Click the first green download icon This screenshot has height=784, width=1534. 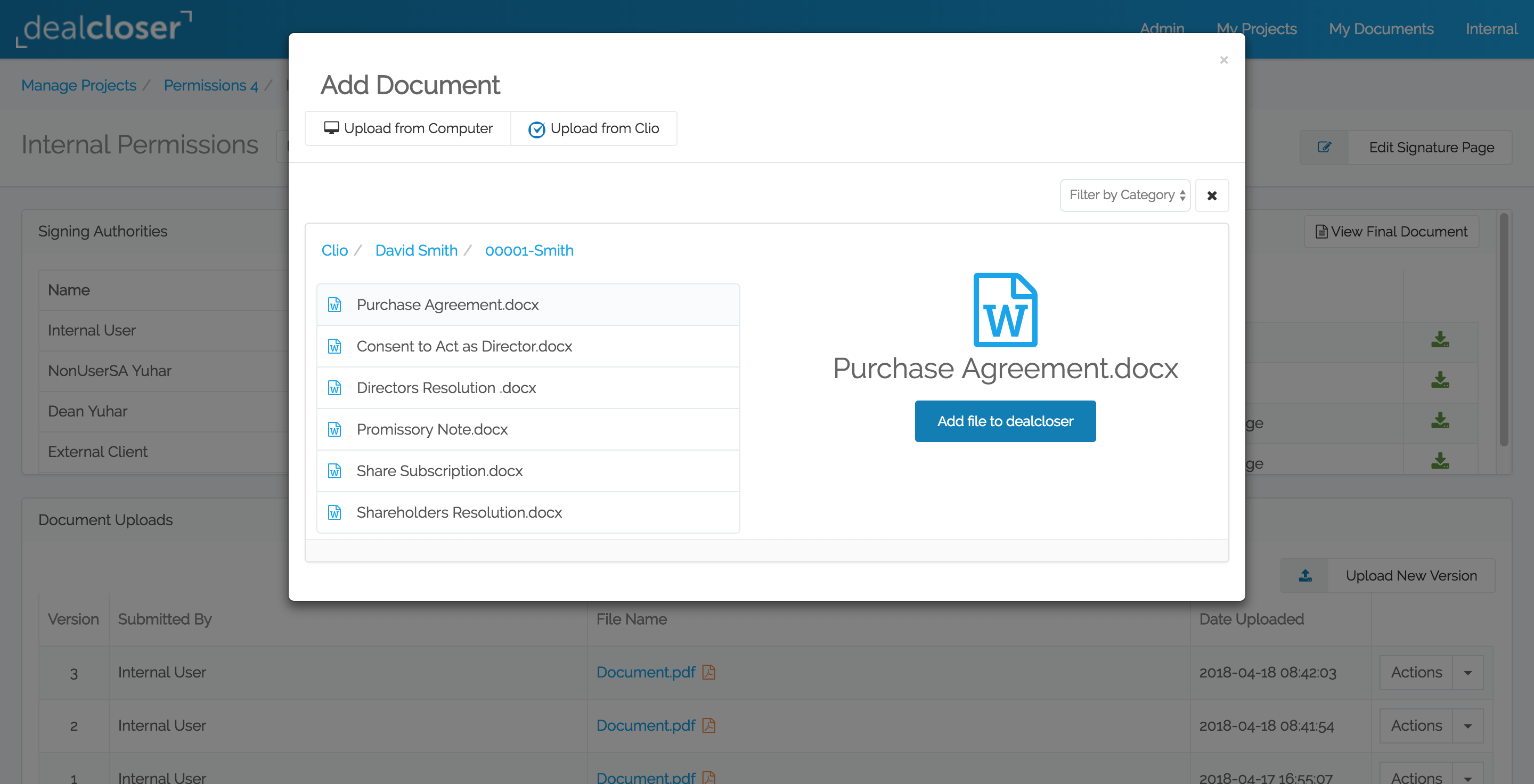(x=1440, y=339)
